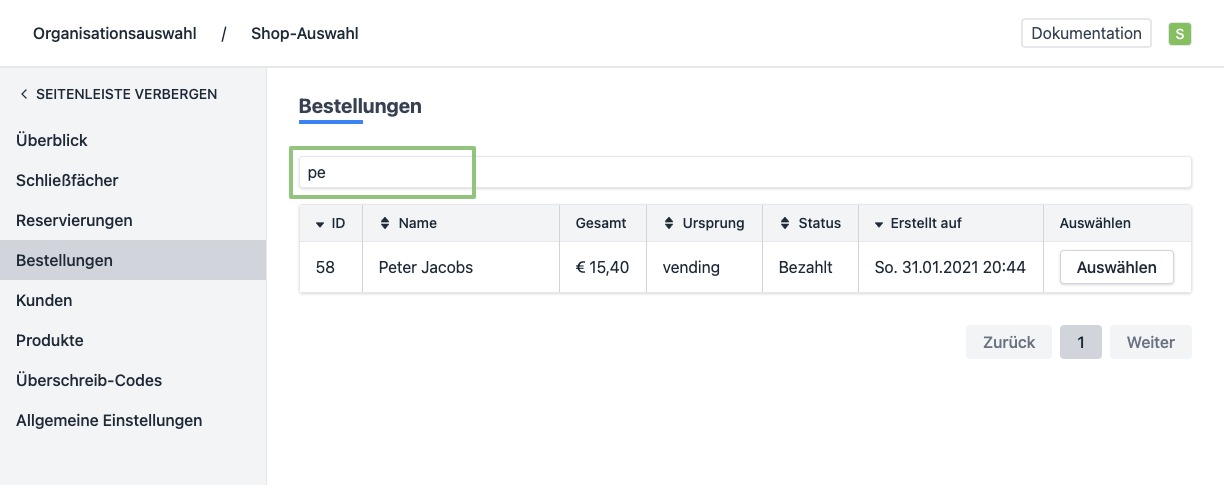
Task: Click the sort arrows beside Status column
Action: click(x=785, y=224)
